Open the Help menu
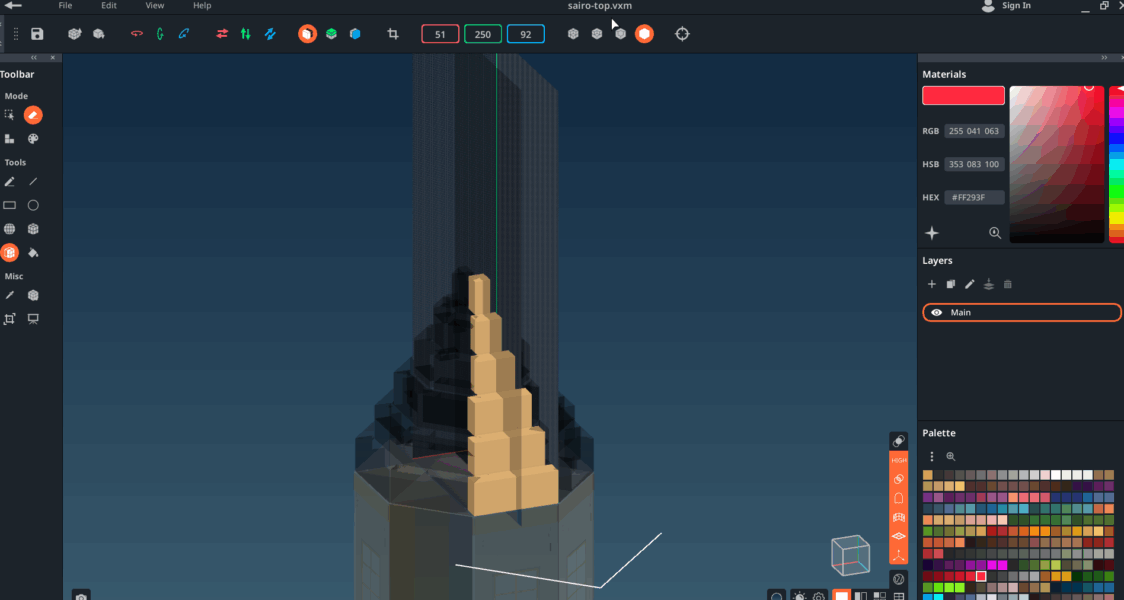The image size is (1124, 600). click(x=202, y=6)
